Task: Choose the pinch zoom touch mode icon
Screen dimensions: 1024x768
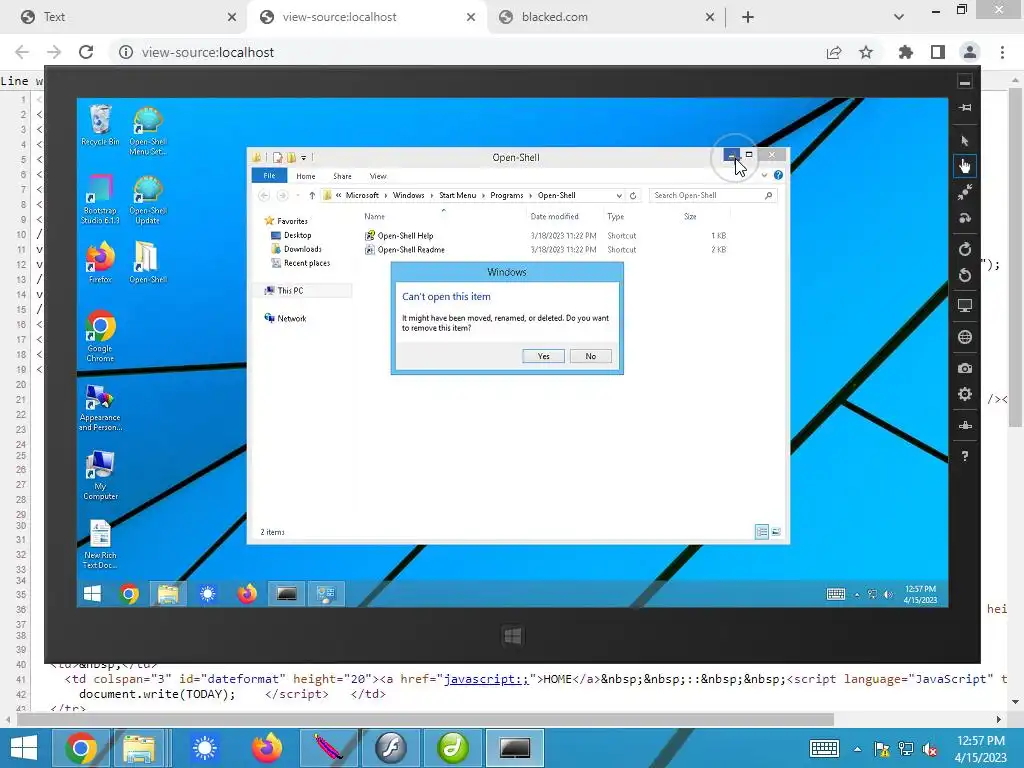Action: [x=965, y=192]
